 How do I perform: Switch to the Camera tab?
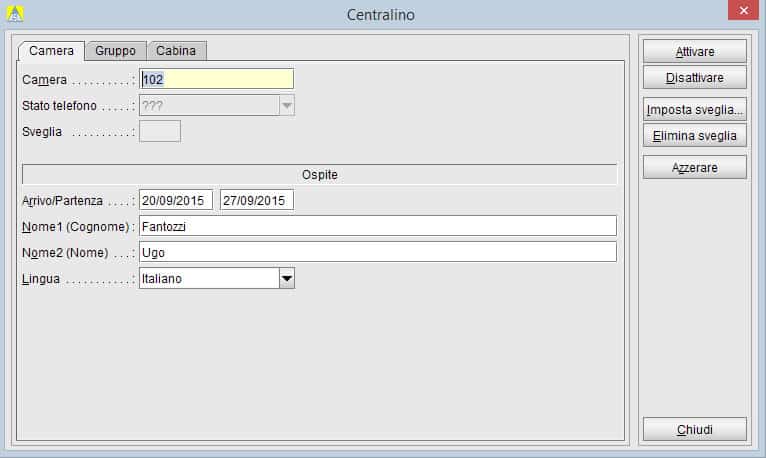(51, 50)
